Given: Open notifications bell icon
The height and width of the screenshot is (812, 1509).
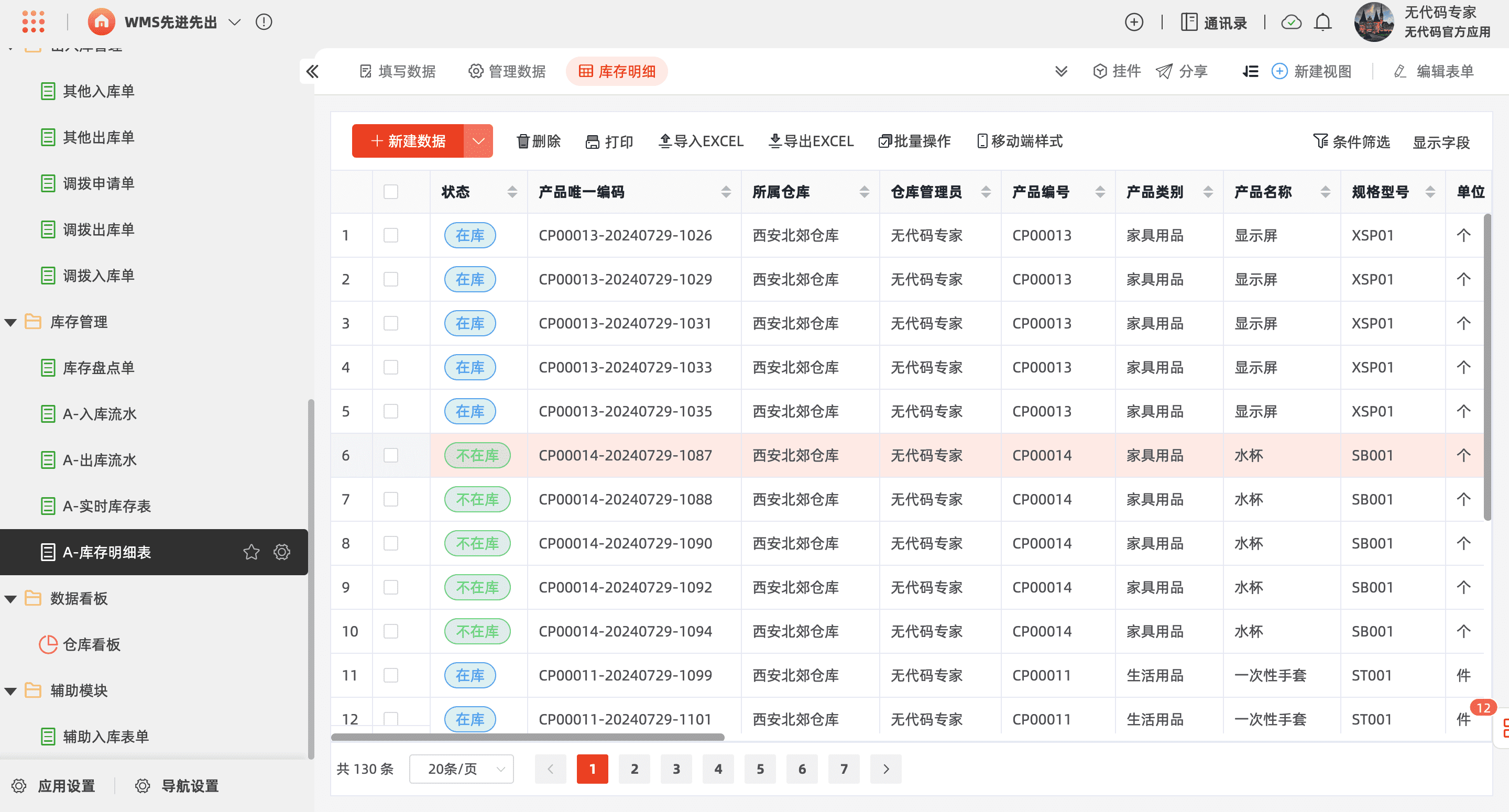Looking at the screenshot, I should (x=1322, y=22).
